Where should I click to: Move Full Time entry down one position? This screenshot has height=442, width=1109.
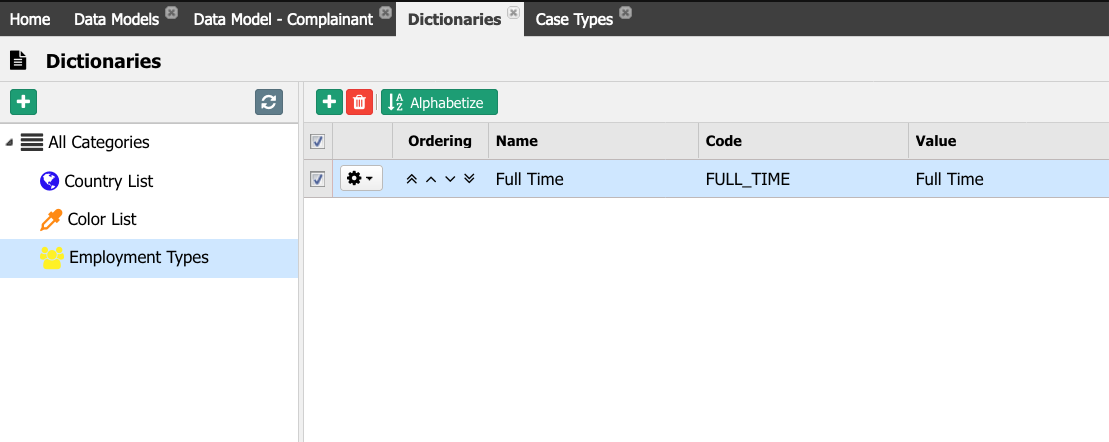[450, 179]
